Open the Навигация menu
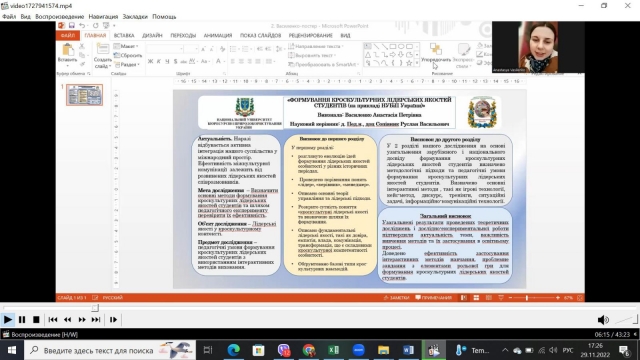640x360 pixels. tap(103, 17)
